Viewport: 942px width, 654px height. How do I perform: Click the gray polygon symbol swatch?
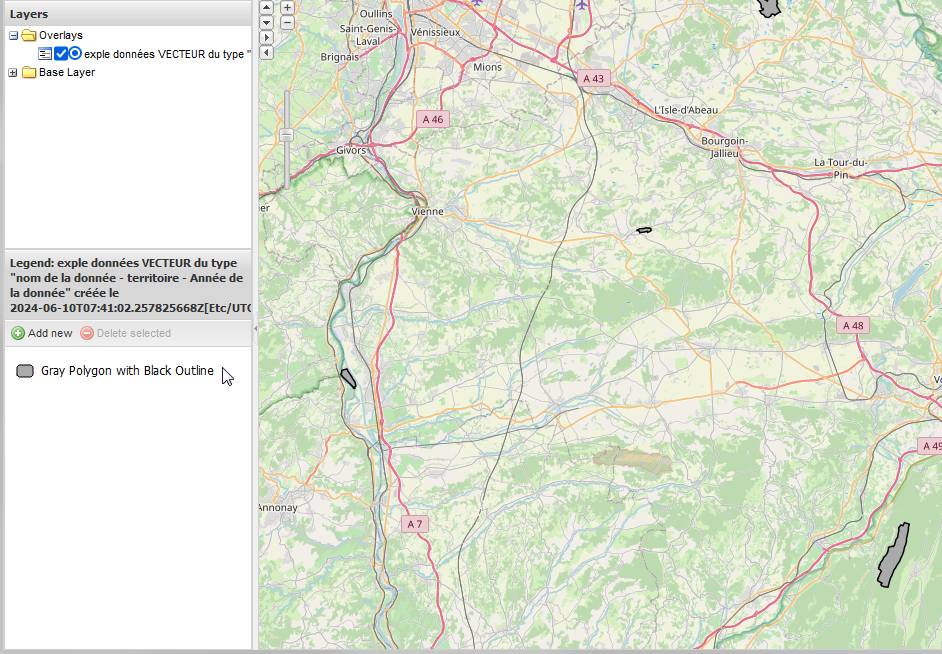tap(25, 371)
